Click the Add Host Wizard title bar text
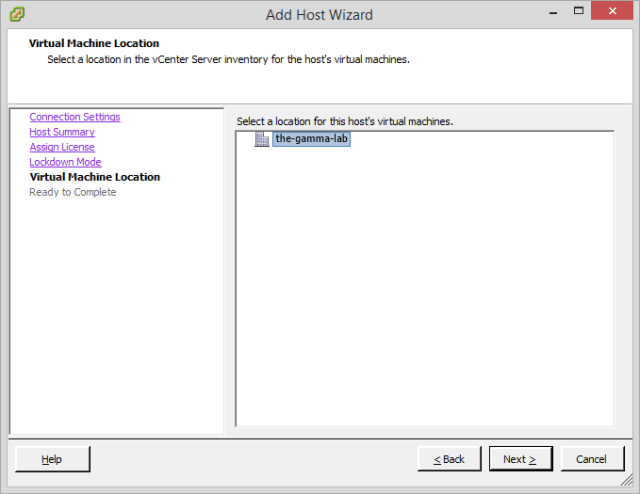 pyautogui.click(x=319, y=14)
